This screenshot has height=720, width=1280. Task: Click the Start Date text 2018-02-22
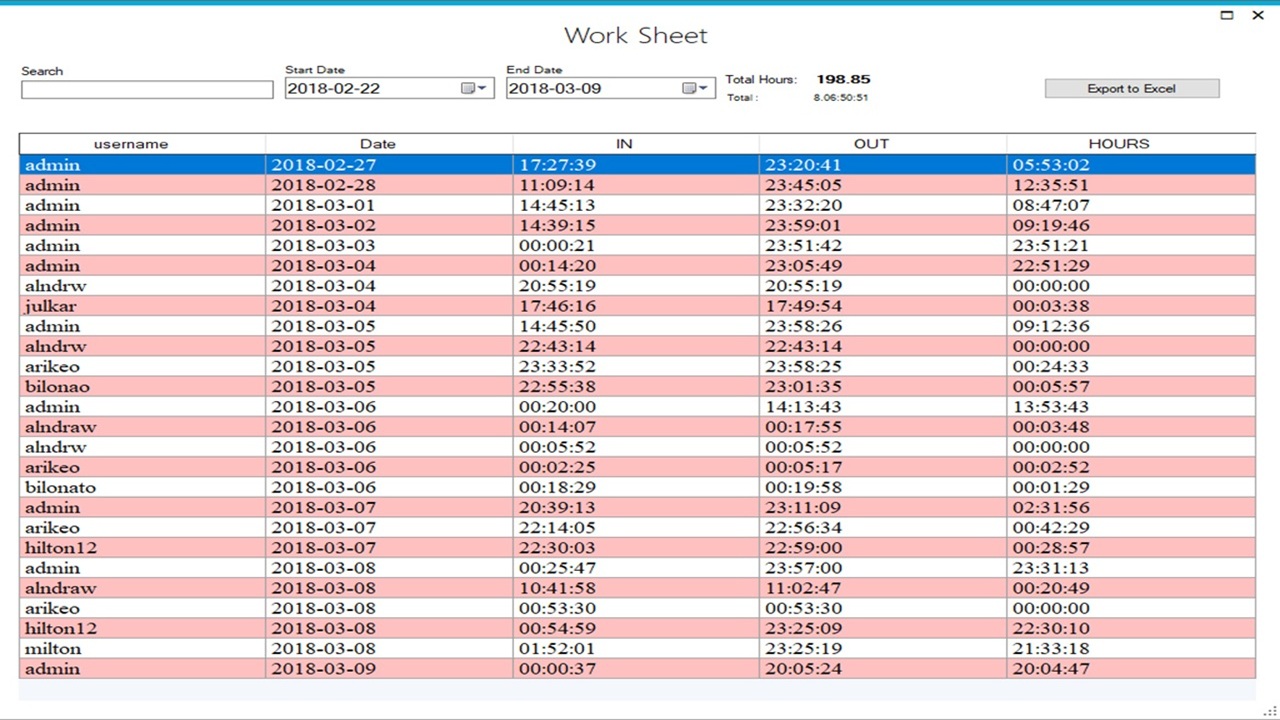(x=334, y=88)
